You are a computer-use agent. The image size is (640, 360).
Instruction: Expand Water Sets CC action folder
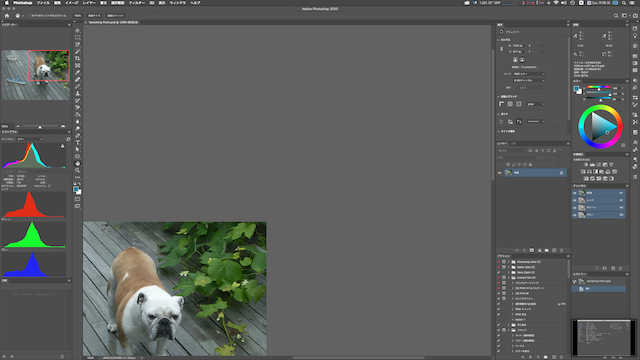tap(509, 267)
